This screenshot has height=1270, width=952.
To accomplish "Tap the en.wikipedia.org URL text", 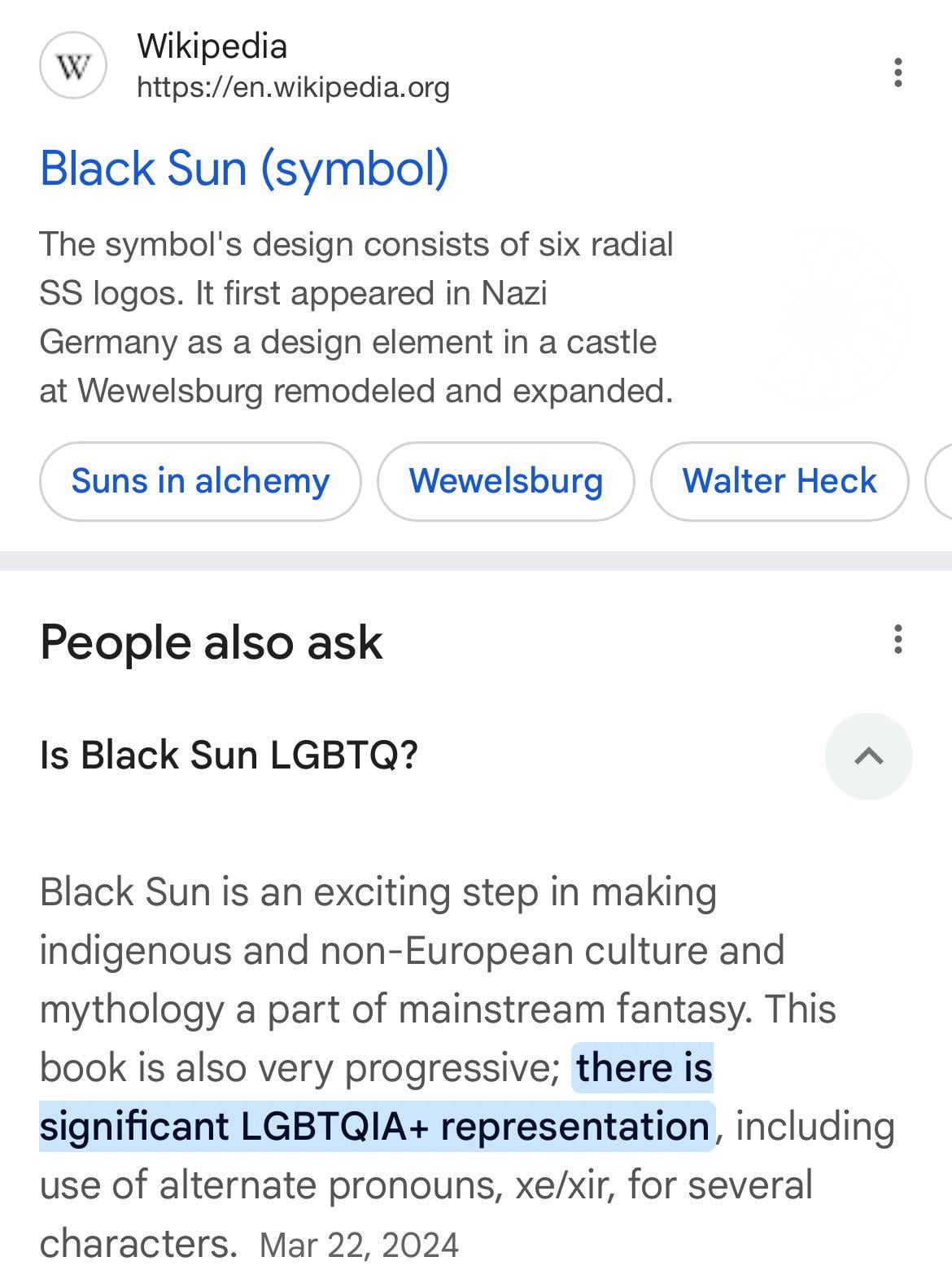I will tap(293, 87).
